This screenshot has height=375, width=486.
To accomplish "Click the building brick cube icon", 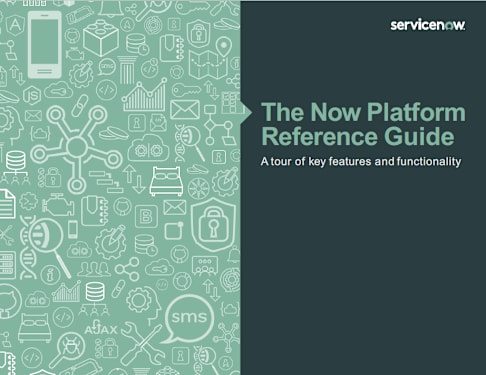I will [x=101, y=37].
